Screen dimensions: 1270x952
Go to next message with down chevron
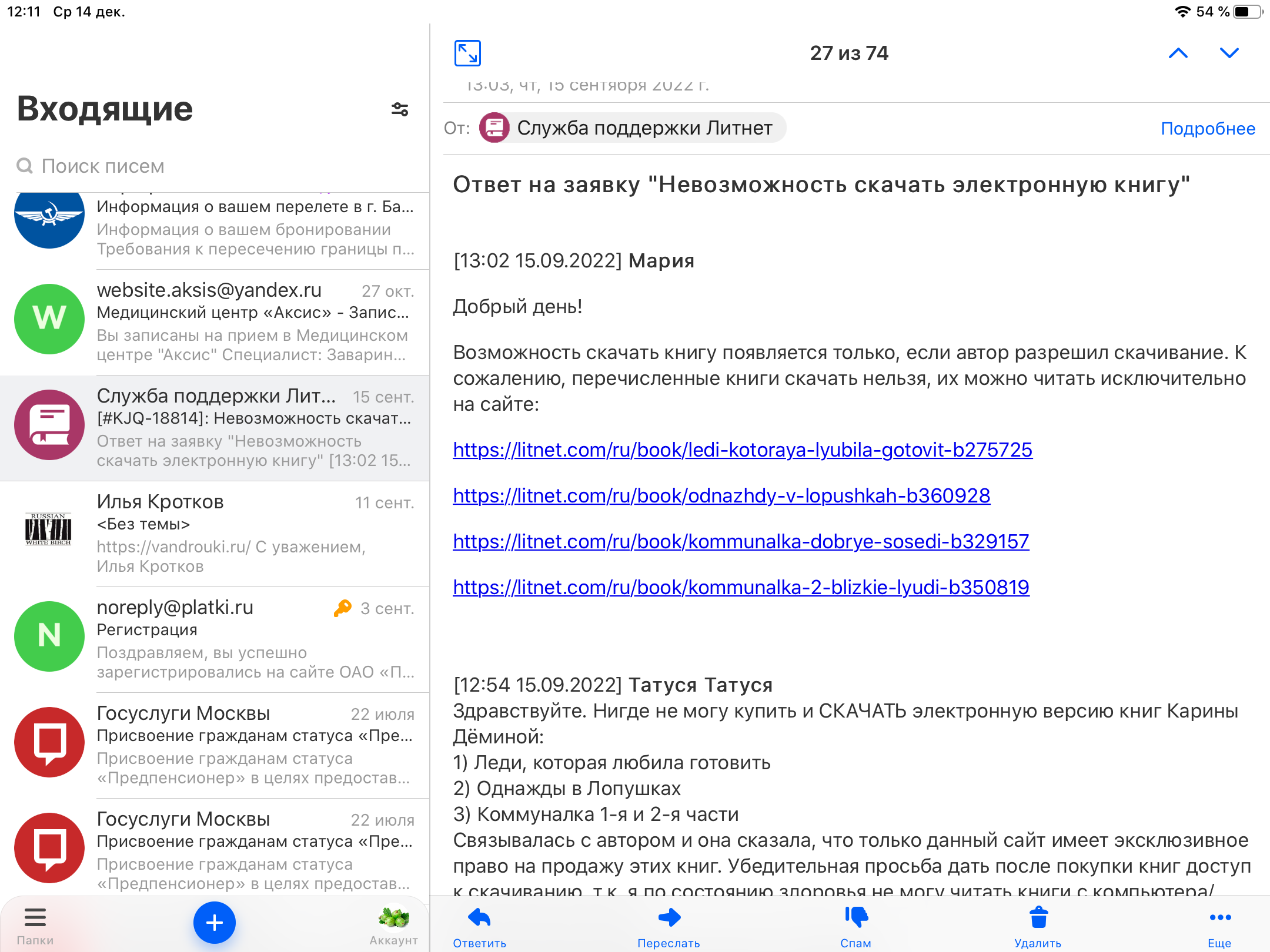[x=1229, y=53]
